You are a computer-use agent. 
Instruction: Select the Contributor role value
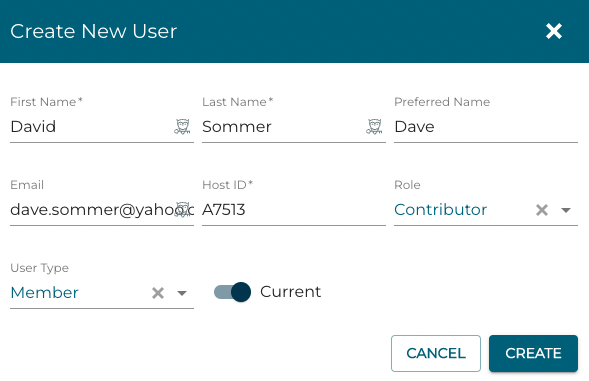(440, 210)
